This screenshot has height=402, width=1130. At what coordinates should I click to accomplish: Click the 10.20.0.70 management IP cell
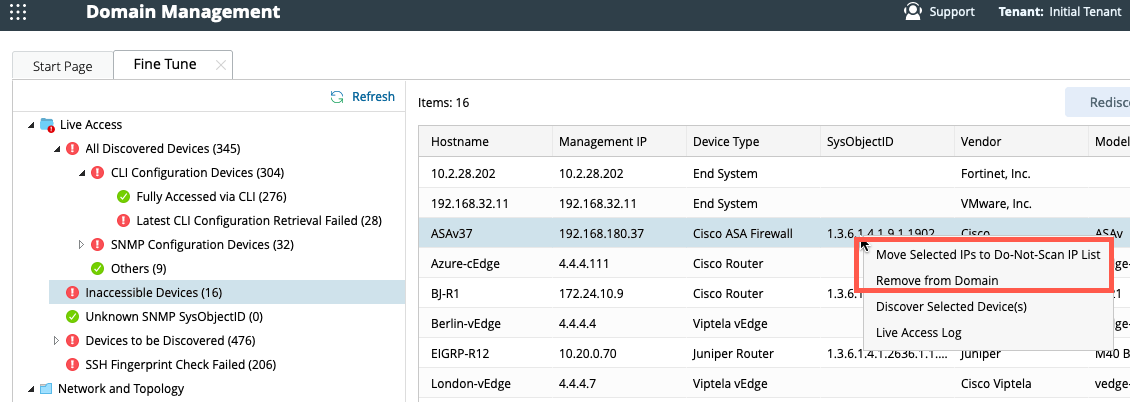(586, 354)
